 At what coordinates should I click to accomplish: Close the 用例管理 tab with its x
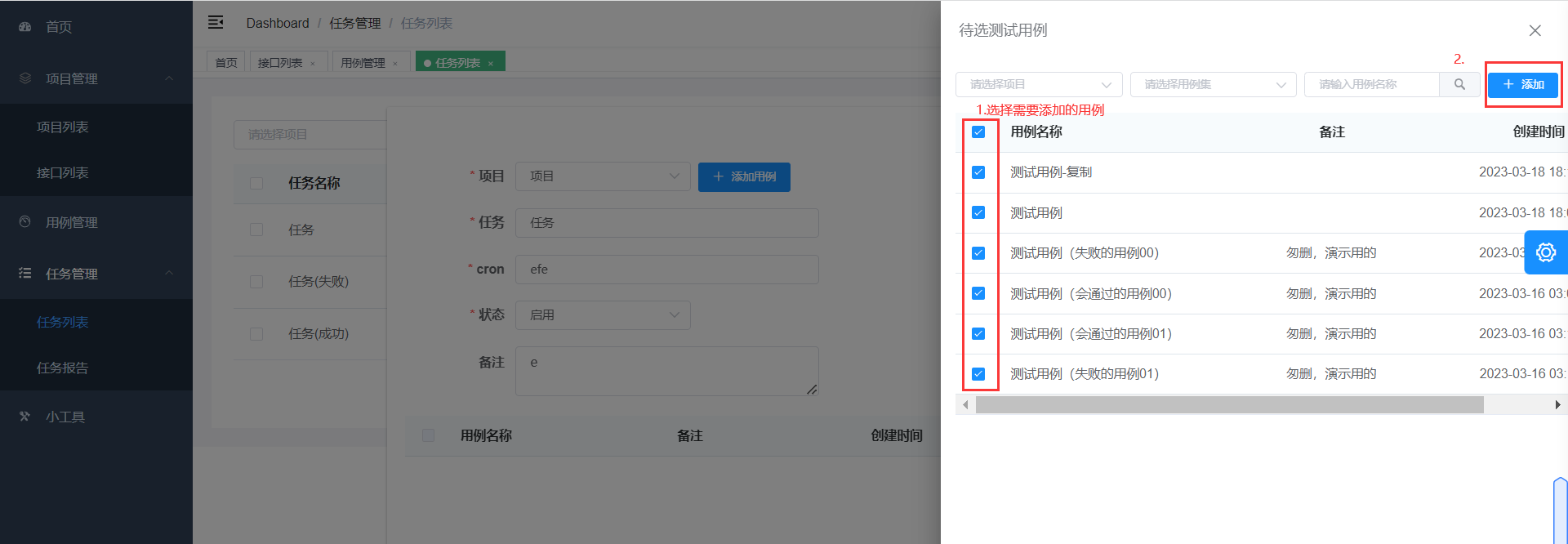pyautogui.click(x=395, y=64)
